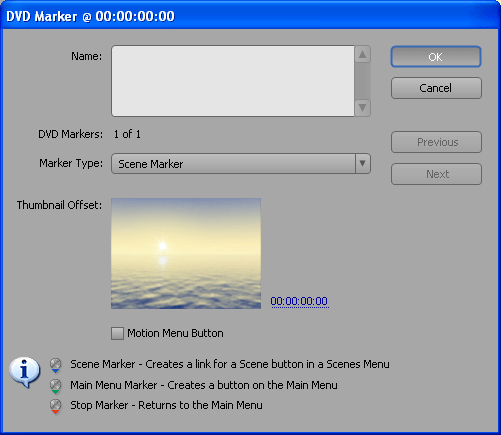The image size is (501, 435).
Task: Go to the Next DVD marker
Action: (436, 174)
